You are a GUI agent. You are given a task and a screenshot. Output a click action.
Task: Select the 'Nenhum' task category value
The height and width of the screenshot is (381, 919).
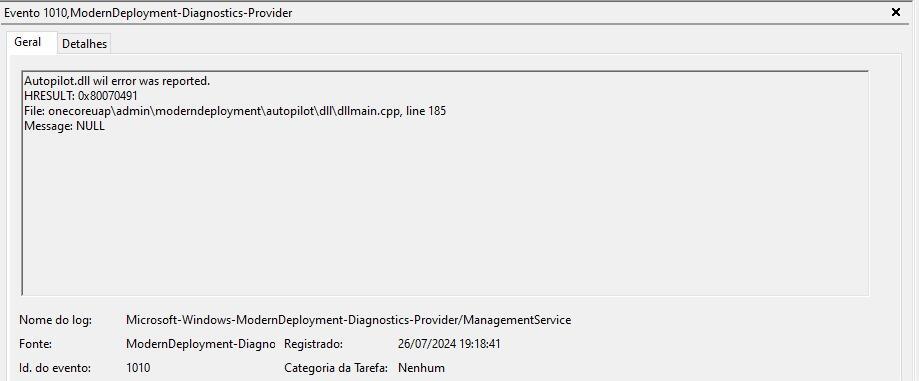(x=421, y=368)
